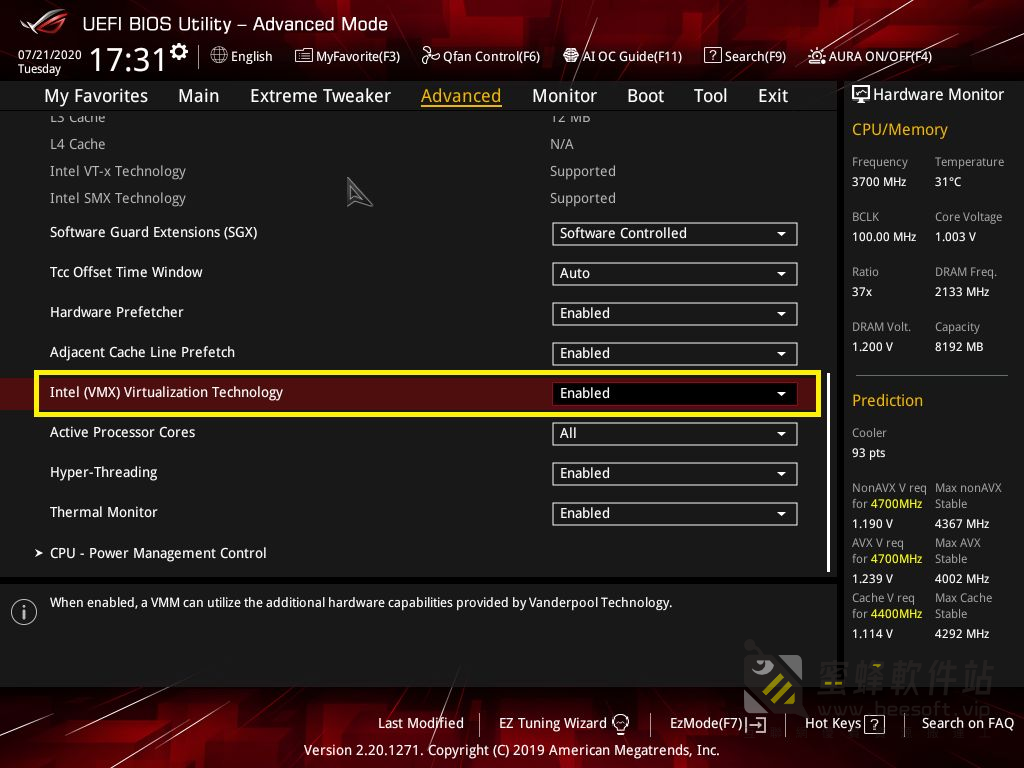Show the Hot Keys list
The image size is (1024, 768).
click(844, 724)
